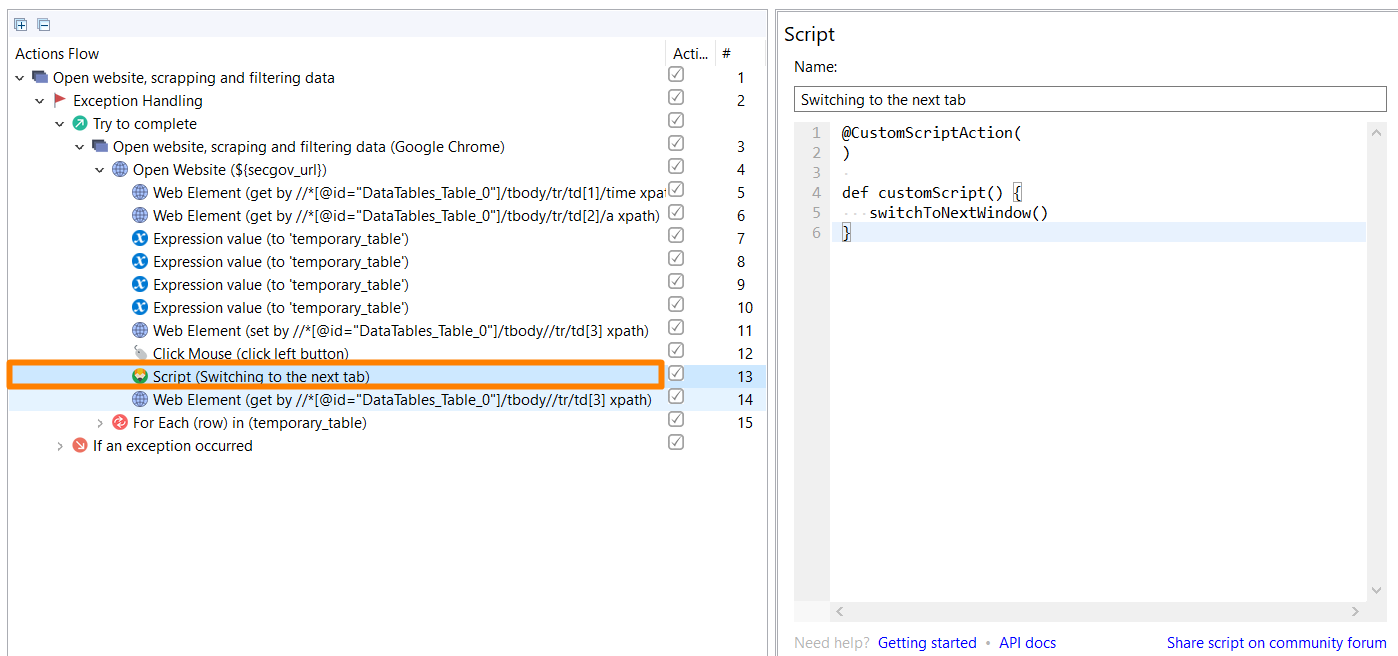This screenshot has height=656, width=1398.
Task: Open the API docs link
Action: coord(1027,643)
